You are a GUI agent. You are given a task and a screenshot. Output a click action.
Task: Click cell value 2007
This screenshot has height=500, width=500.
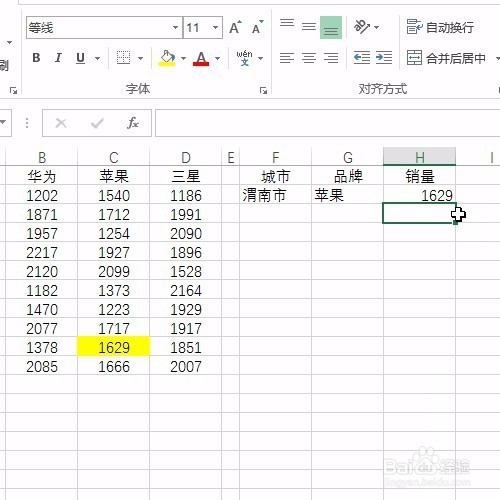(x=186, y=366)
